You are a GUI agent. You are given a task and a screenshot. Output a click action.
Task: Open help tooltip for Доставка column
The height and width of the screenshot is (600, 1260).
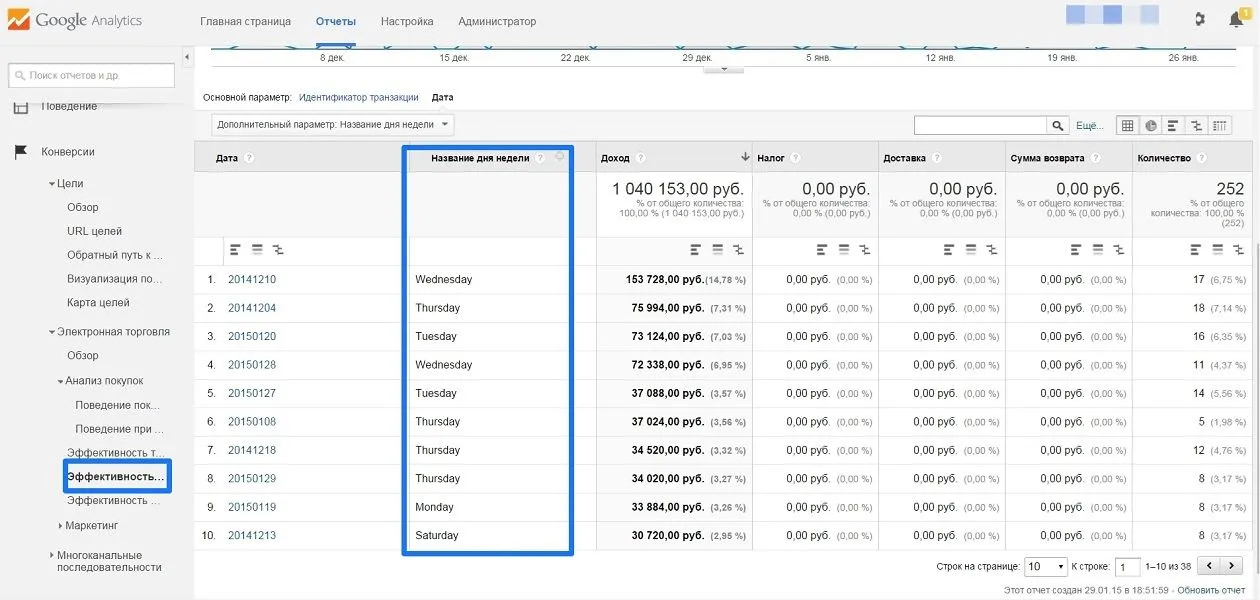(937, 158)
